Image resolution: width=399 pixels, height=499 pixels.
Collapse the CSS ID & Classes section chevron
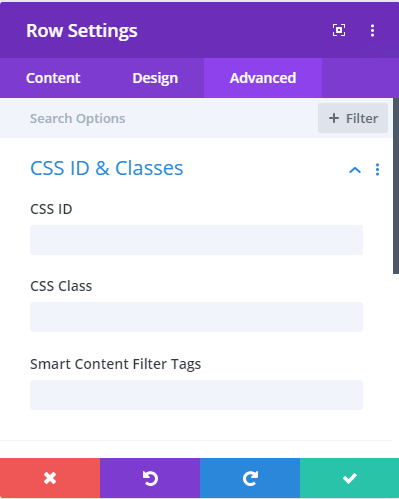[x=355, y=170]
